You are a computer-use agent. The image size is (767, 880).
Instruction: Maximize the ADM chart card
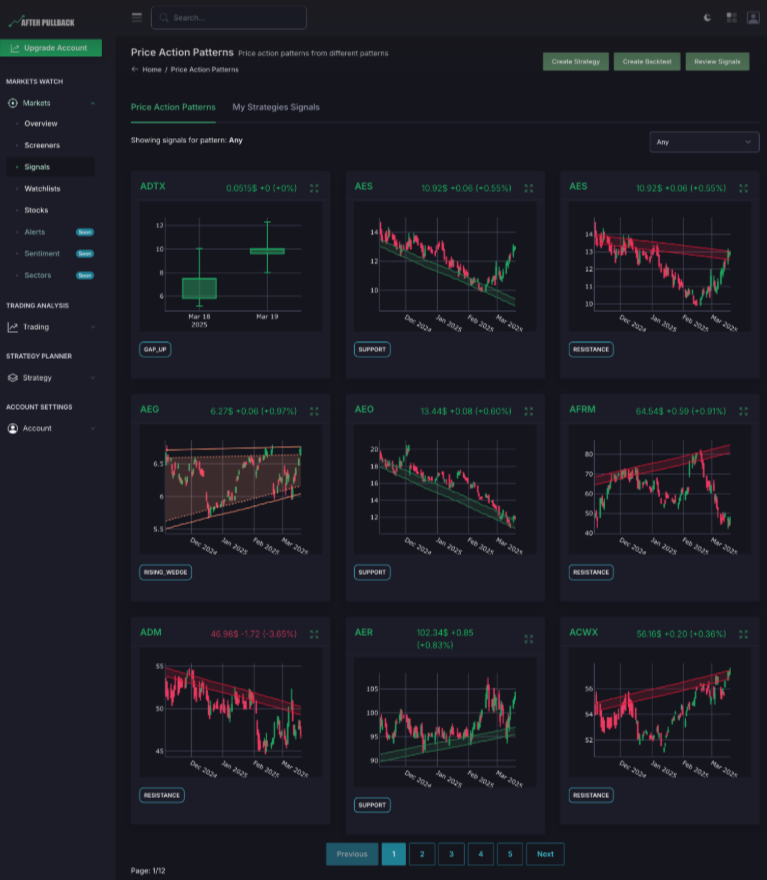coord(314,634)
